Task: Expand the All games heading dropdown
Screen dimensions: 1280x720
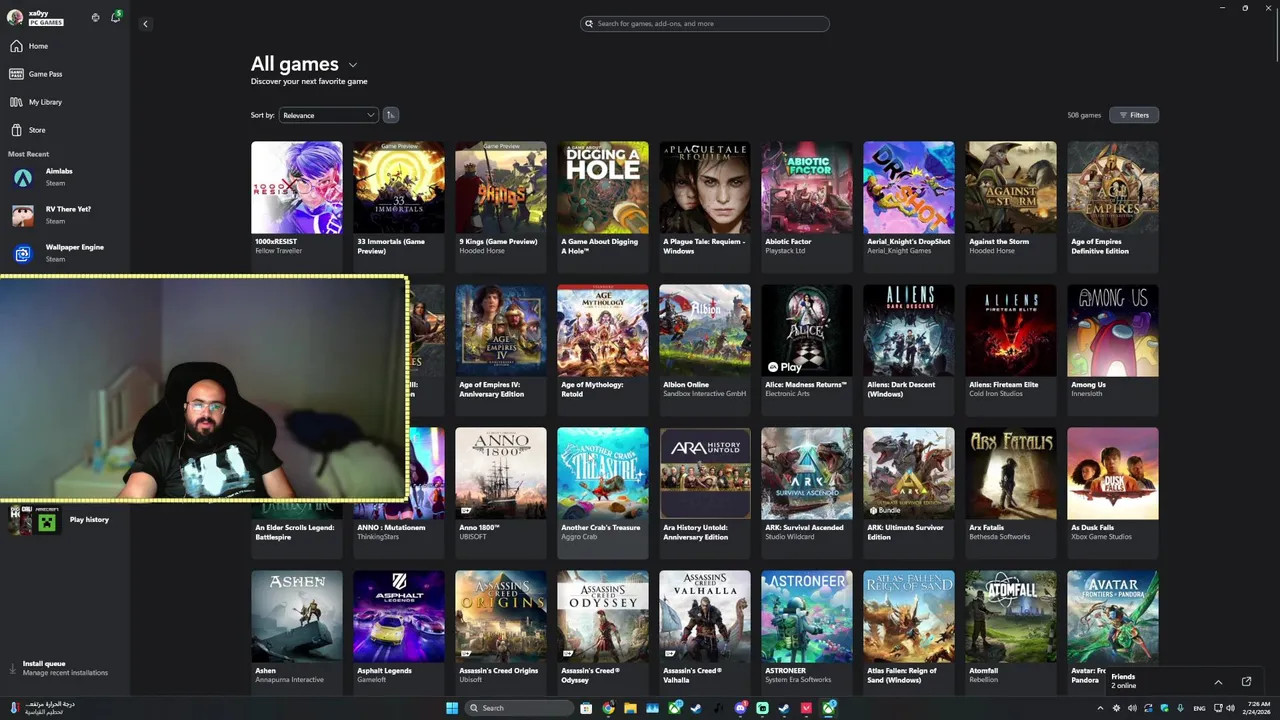Action: tap(352, 65)
